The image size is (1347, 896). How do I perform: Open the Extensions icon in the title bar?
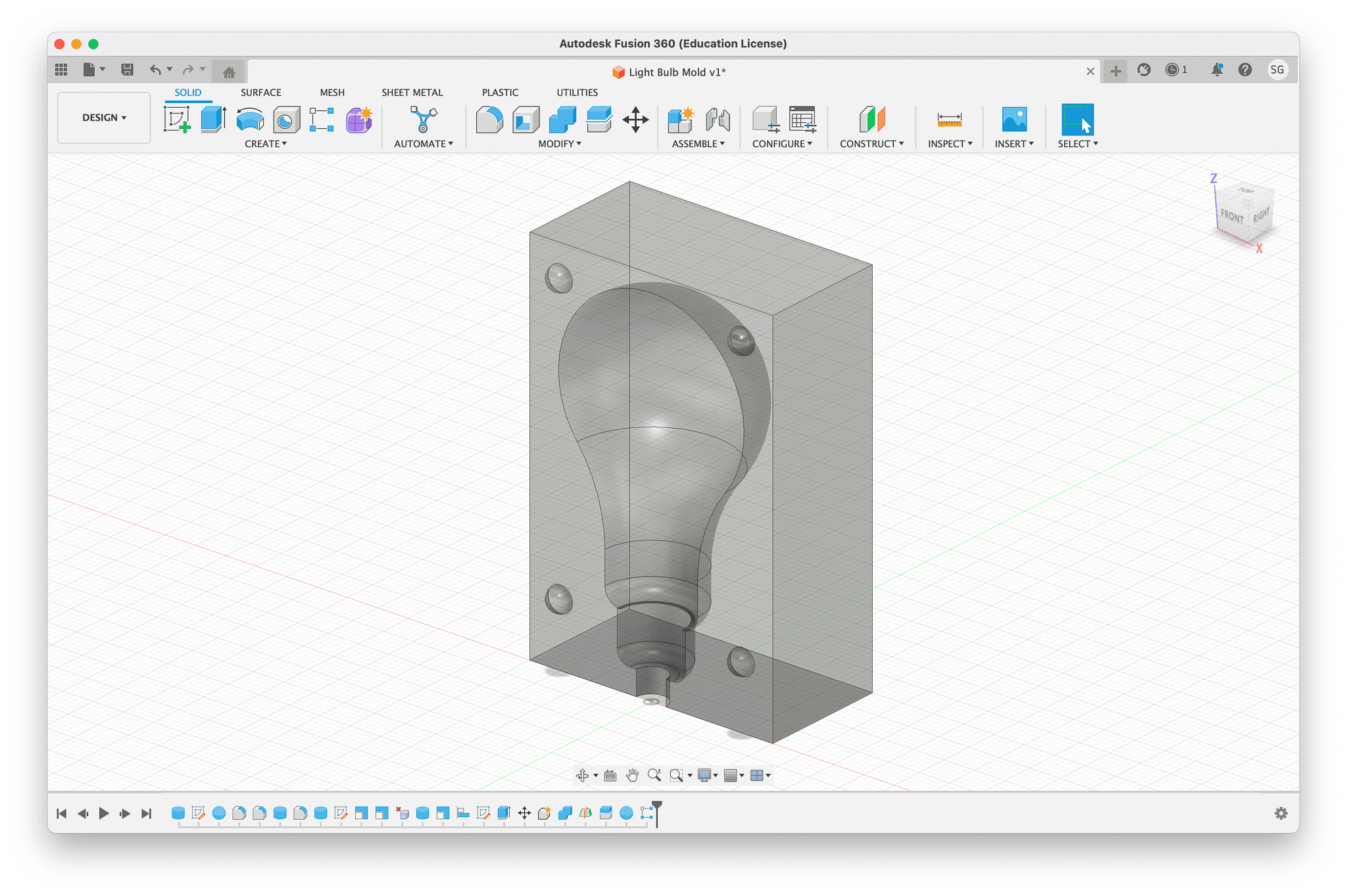tap(1144, 70)
